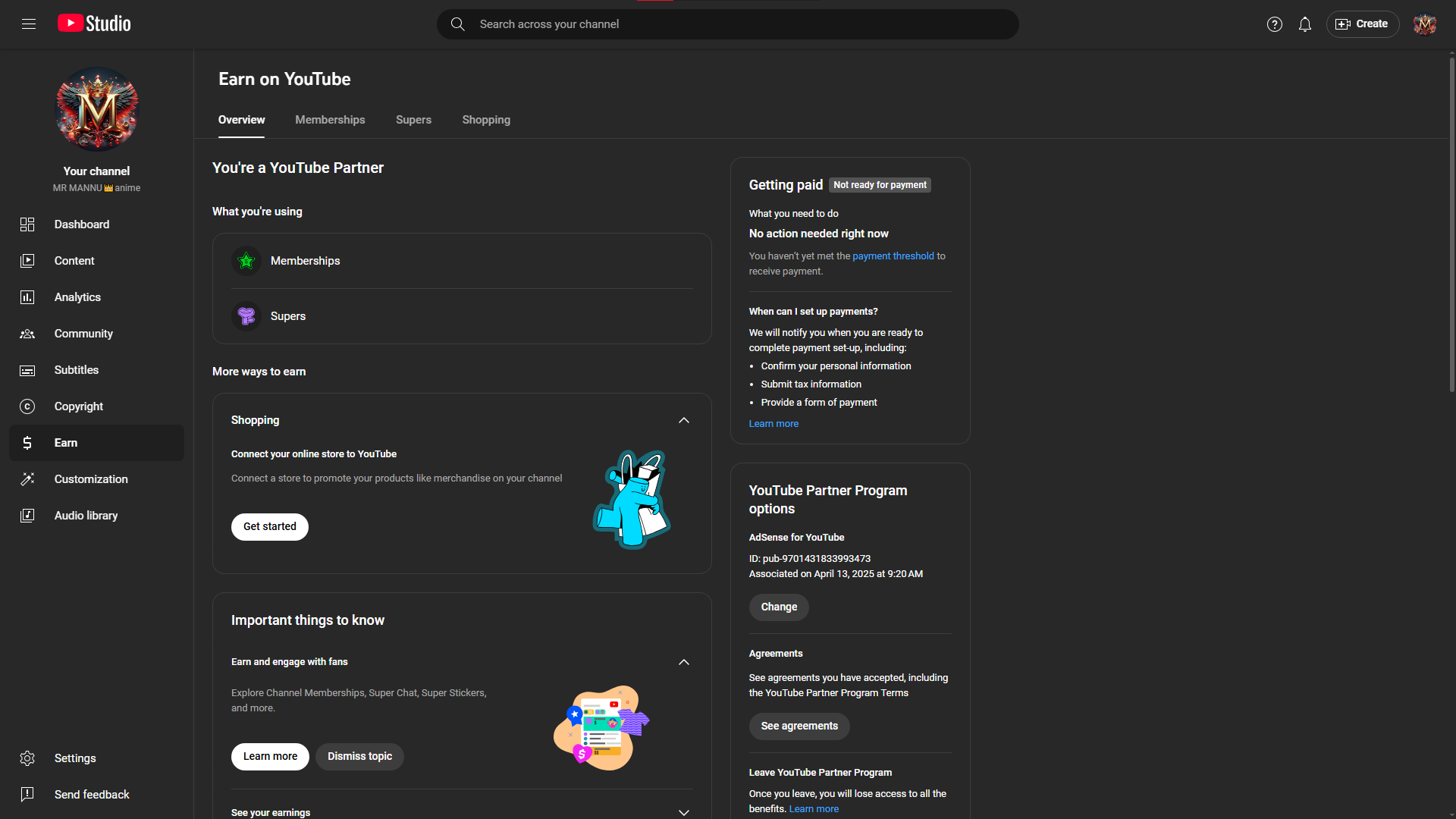Click the purple Supers icon
Screen dimensions: 1456x819
coord(246,316)
